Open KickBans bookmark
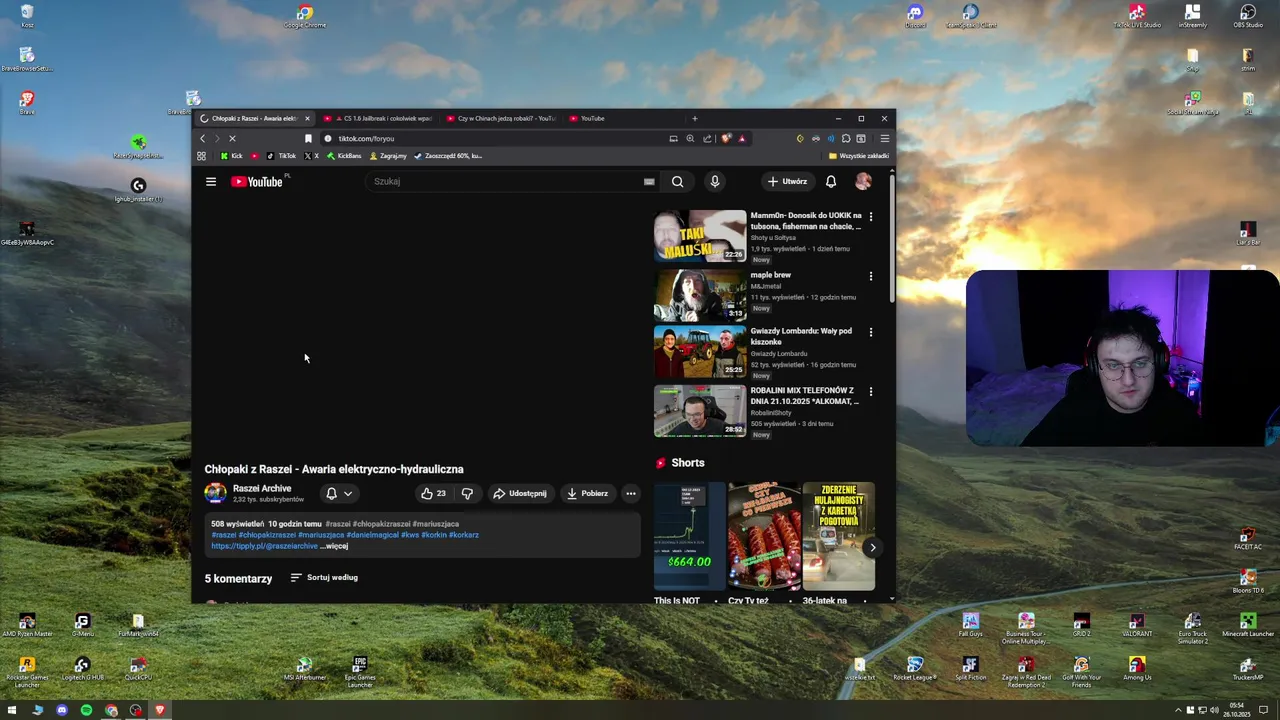The height and width of the screenshot is (720, 1280). [x=344, y=156]
